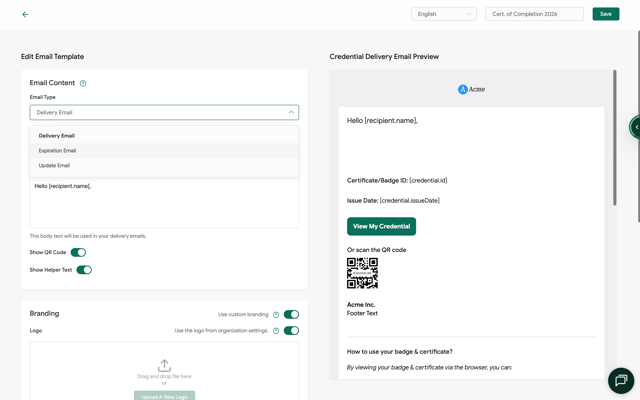Click the Email Type label
640x400 pixels.
pos(42,97)
